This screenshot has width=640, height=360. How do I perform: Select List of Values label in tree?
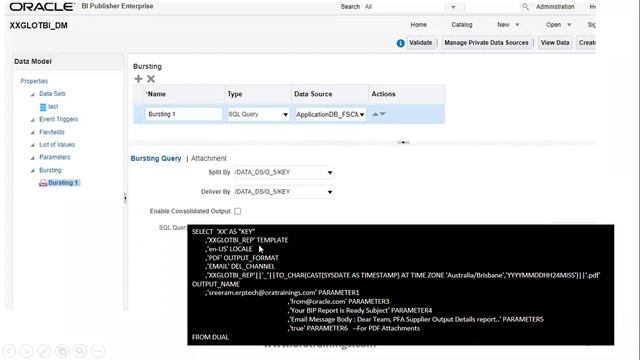pyautogui.click(x=57, y=145)
